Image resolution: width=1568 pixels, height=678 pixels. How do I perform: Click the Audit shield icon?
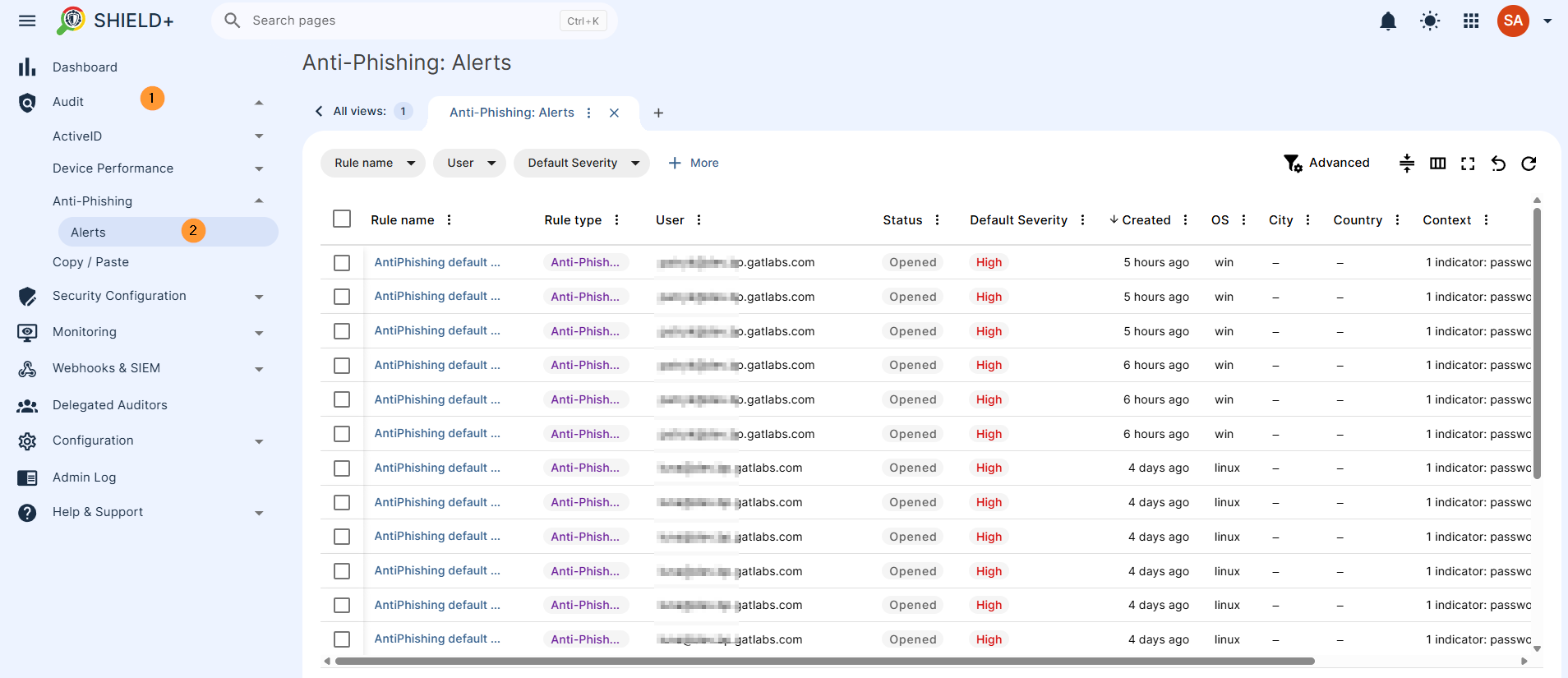coord(27,103)
